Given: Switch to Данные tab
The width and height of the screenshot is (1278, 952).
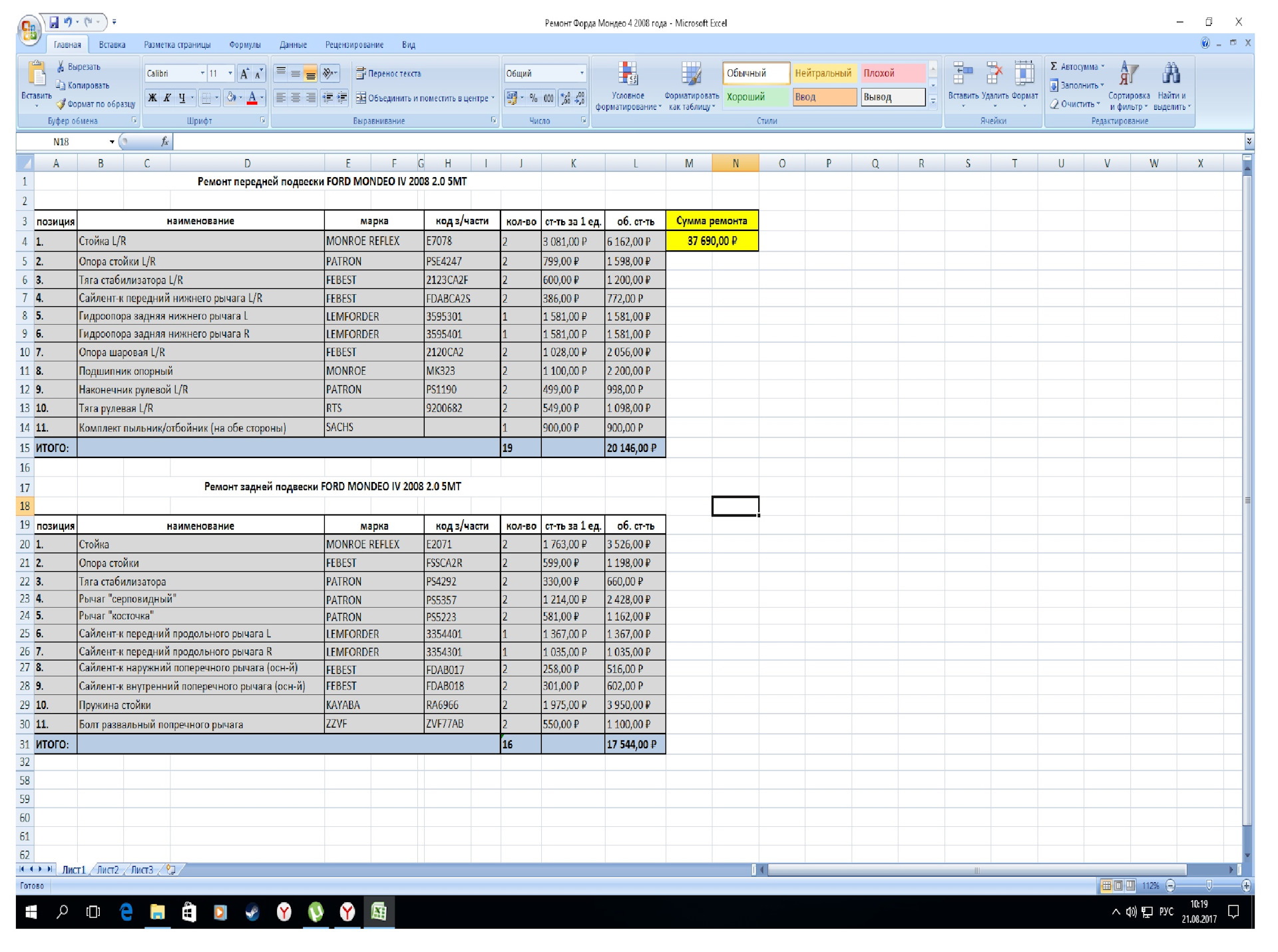Looking at the screenshot, I should 293,45.
